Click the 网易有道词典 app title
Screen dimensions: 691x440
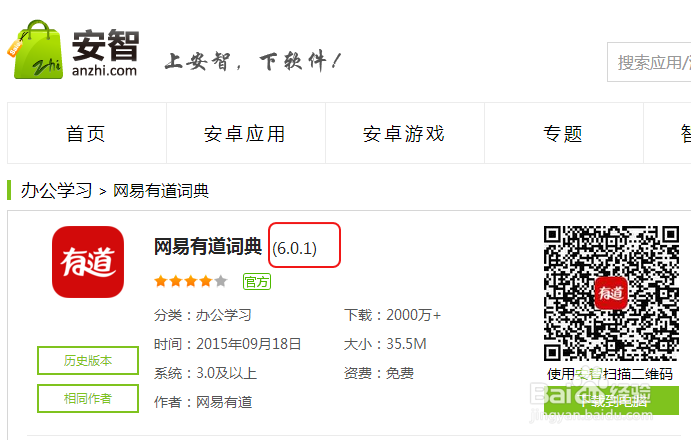click(208, 246)
